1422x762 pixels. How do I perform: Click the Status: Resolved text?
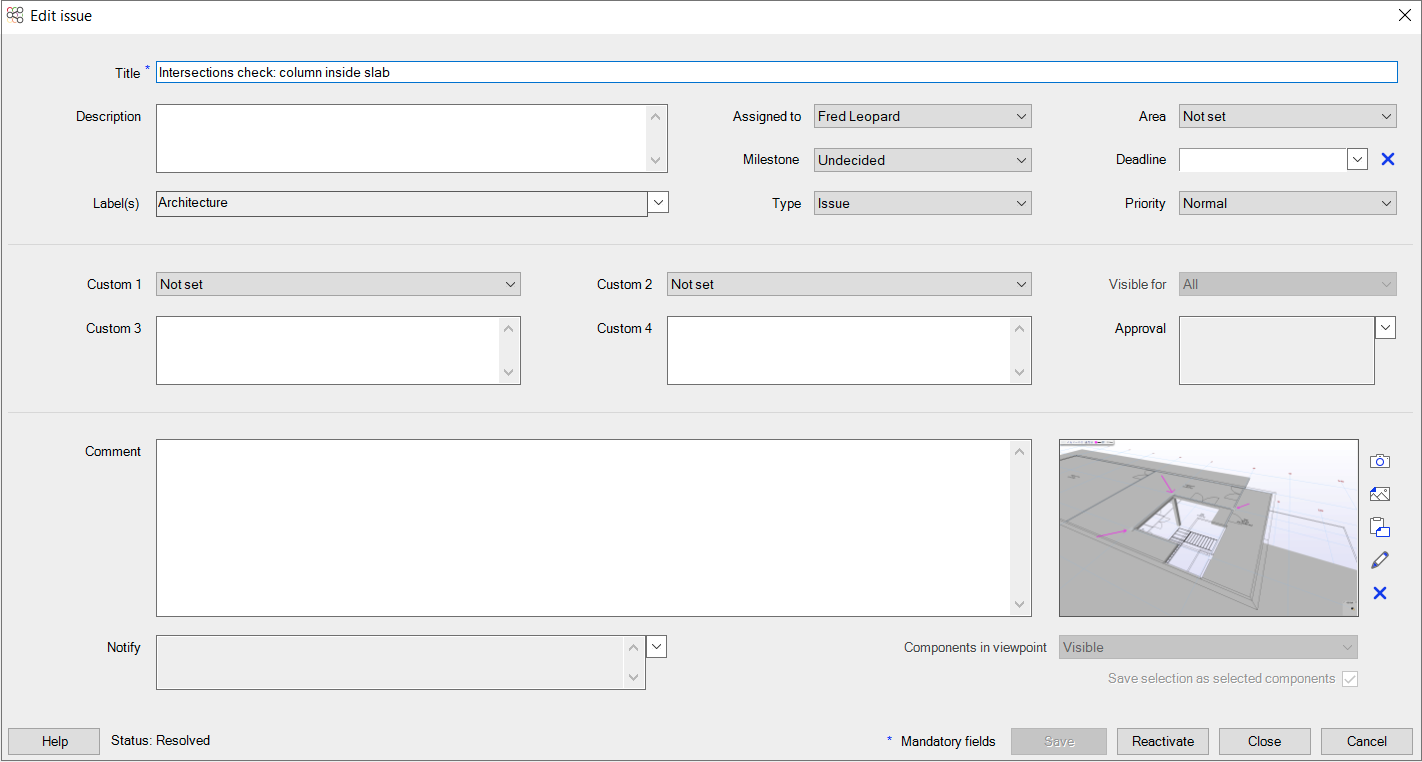pyautogui.click(x=160, y=741)
